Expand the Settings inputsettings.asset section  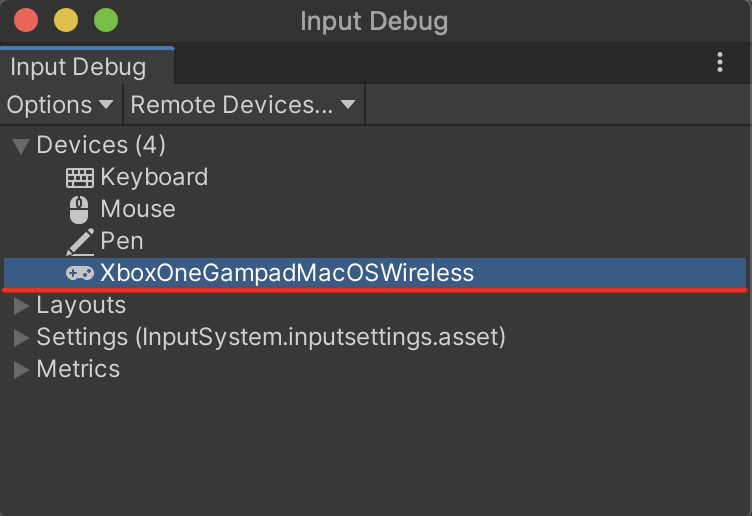coord(21,338)
